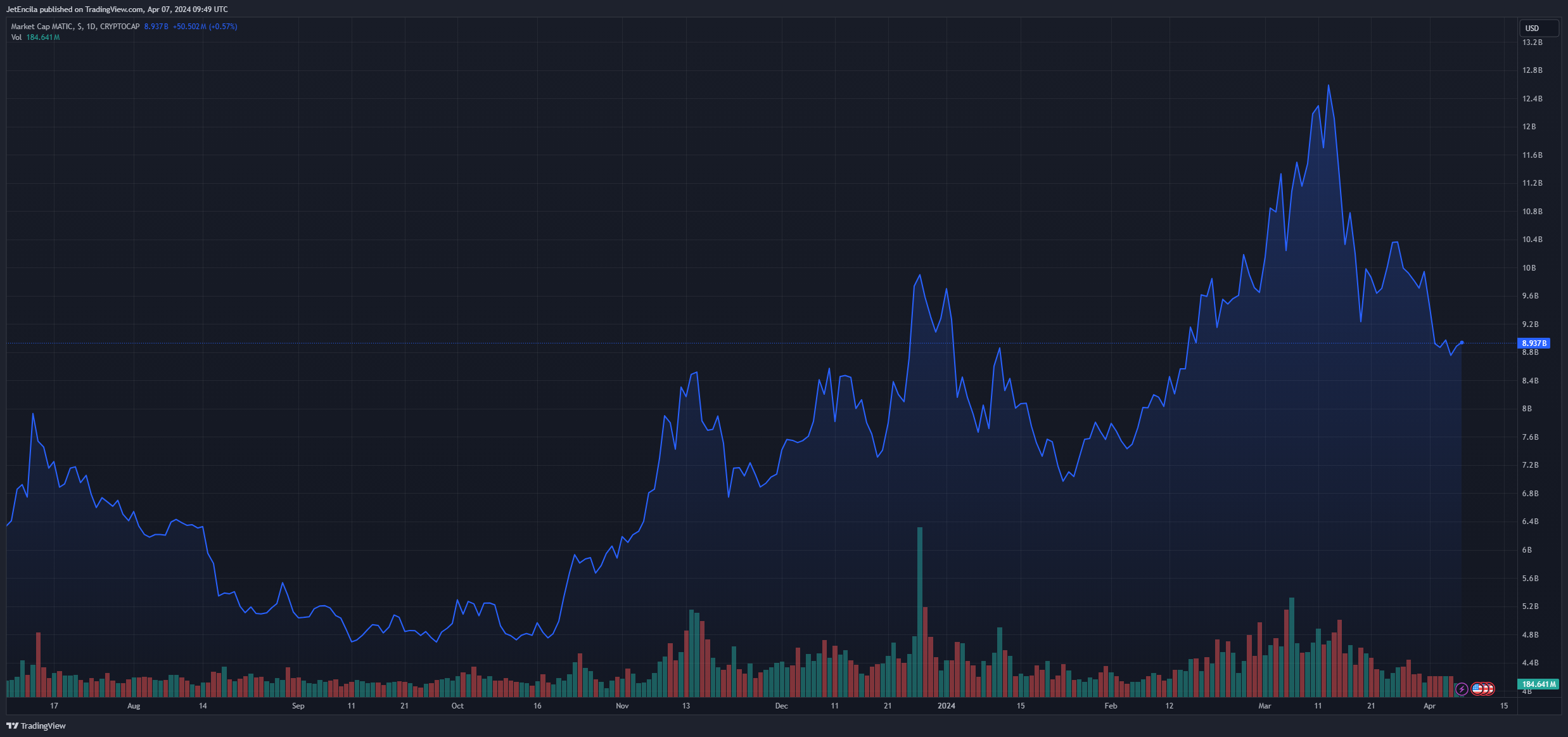Click the Aug label on time axis

click(134, 705)
